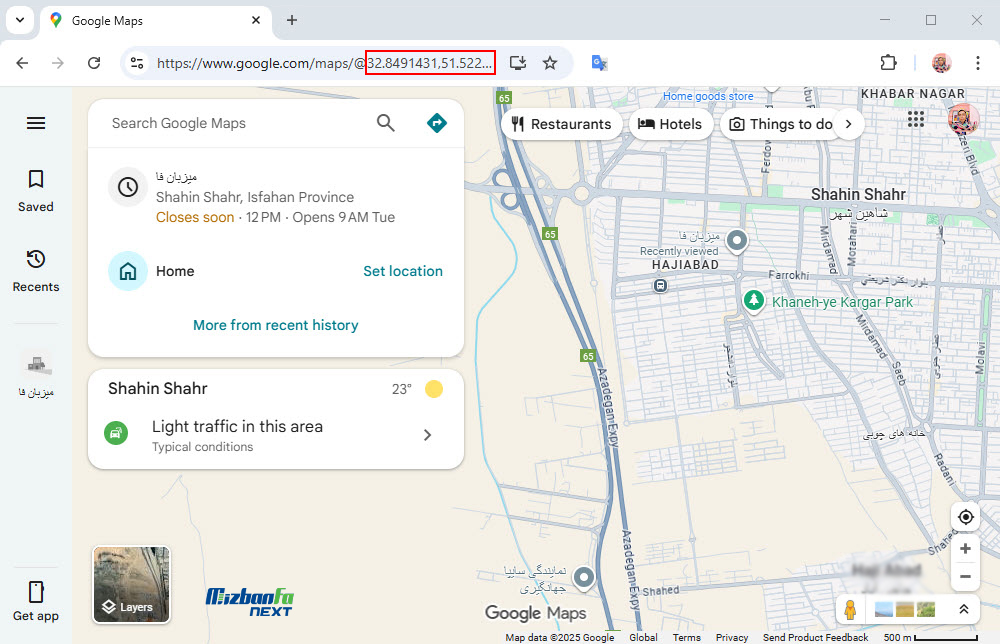Open the tab search dropdown arrow
Image resolution: width=1000 pixels, height=644 pixels.
(x=19, y=20)
